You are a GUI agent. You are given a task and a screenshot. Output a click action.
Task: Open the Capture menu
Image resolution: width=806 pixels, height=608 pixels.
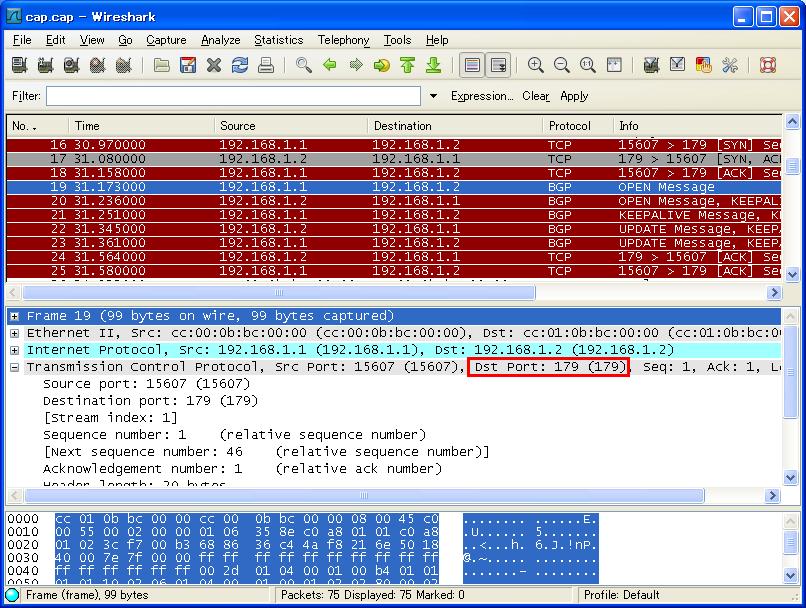[x=166, y=40]
